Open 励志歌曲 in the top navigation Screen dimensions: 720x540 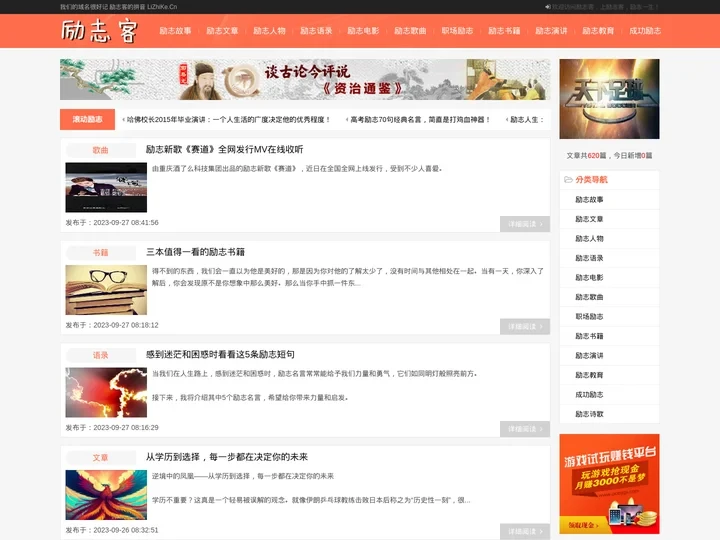pyautogui.click(x=410, y=31)
